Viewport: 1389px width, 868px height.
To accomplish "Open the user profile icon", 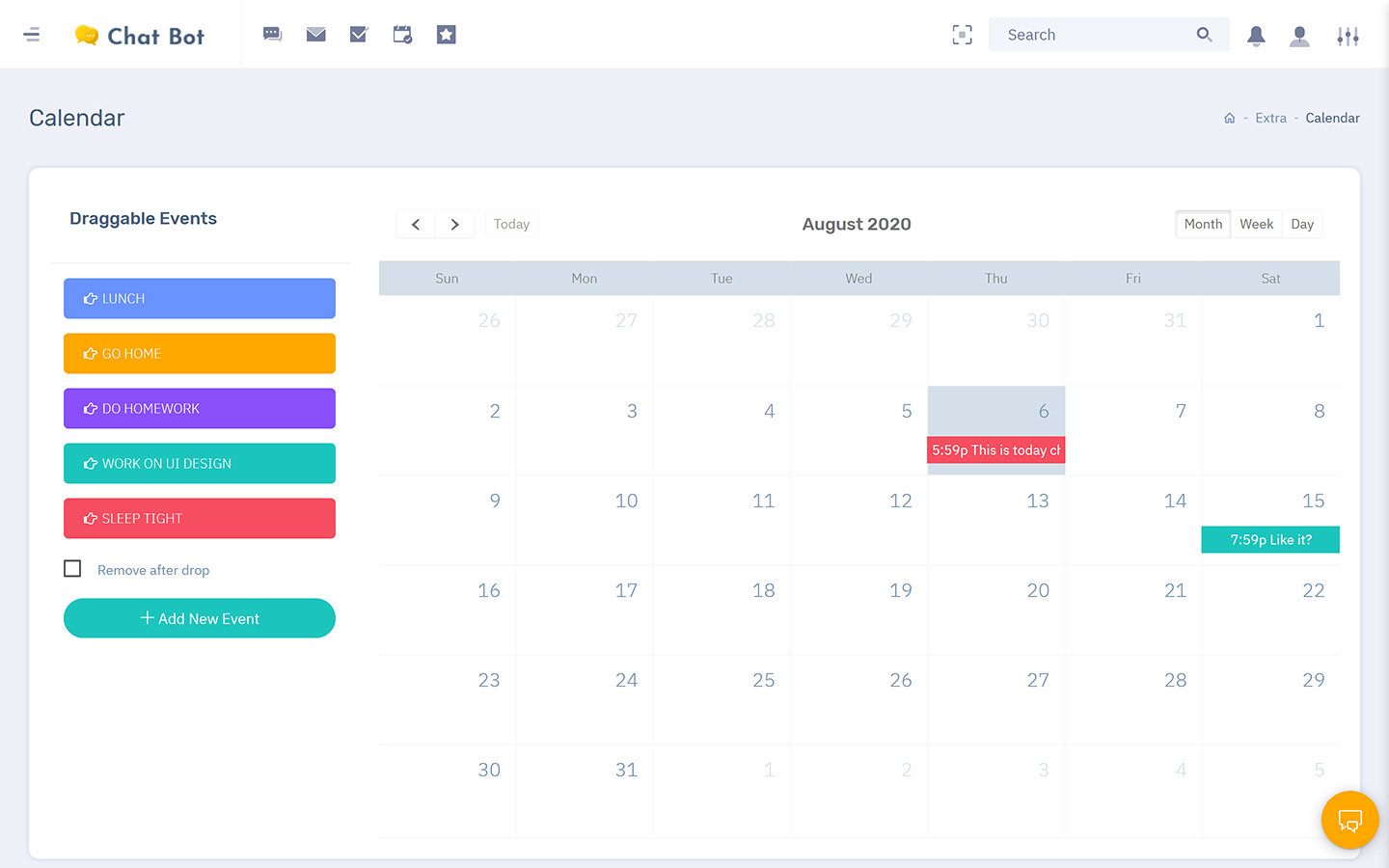I will pyautogui.click(x=1299, y=36).
